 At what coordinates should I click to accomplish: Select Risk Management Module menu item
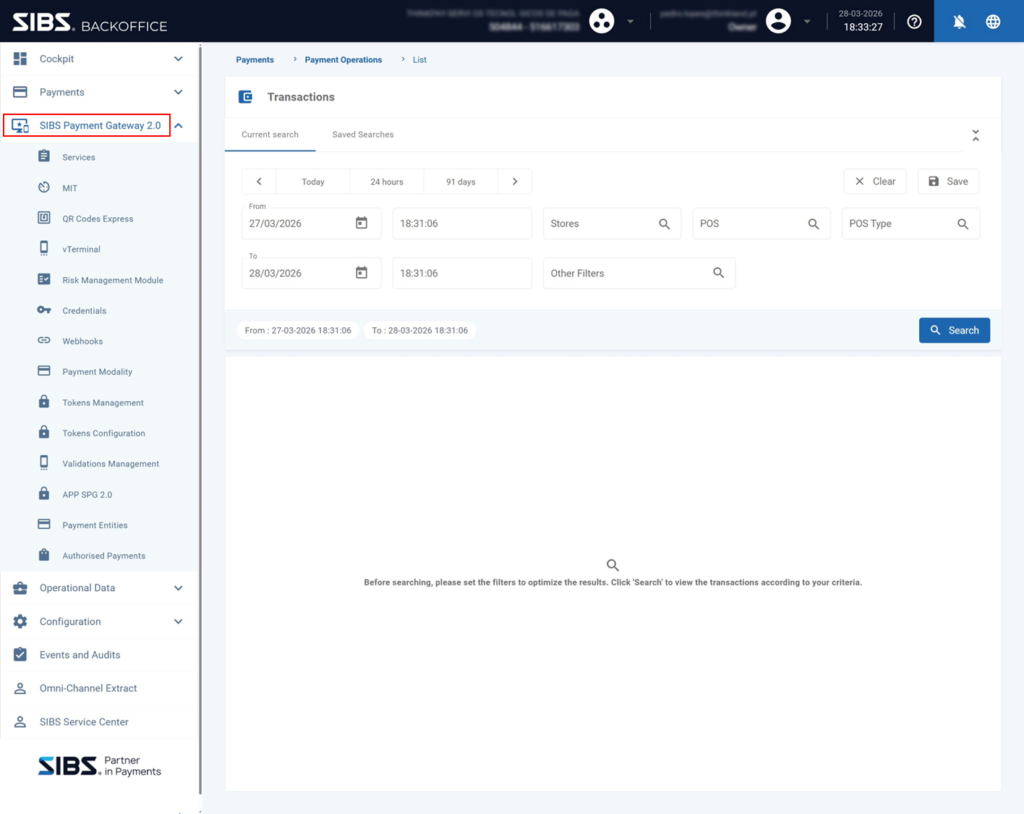tap(112, 280)
